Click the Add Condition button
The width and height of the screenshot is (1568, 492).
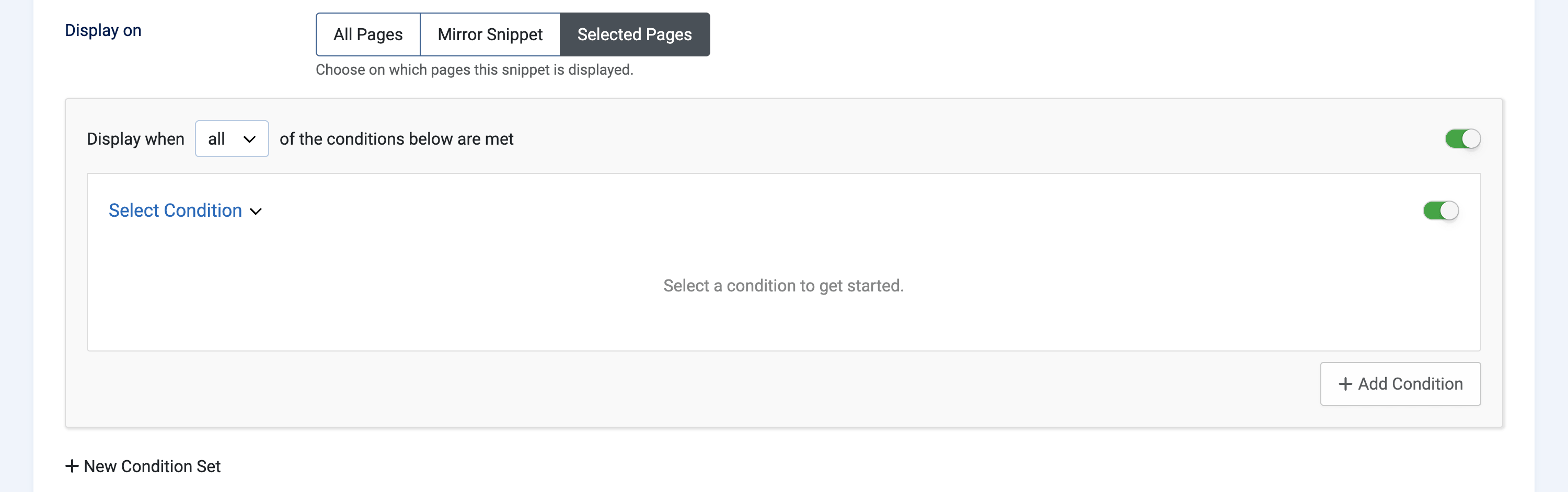[1400, 384]
